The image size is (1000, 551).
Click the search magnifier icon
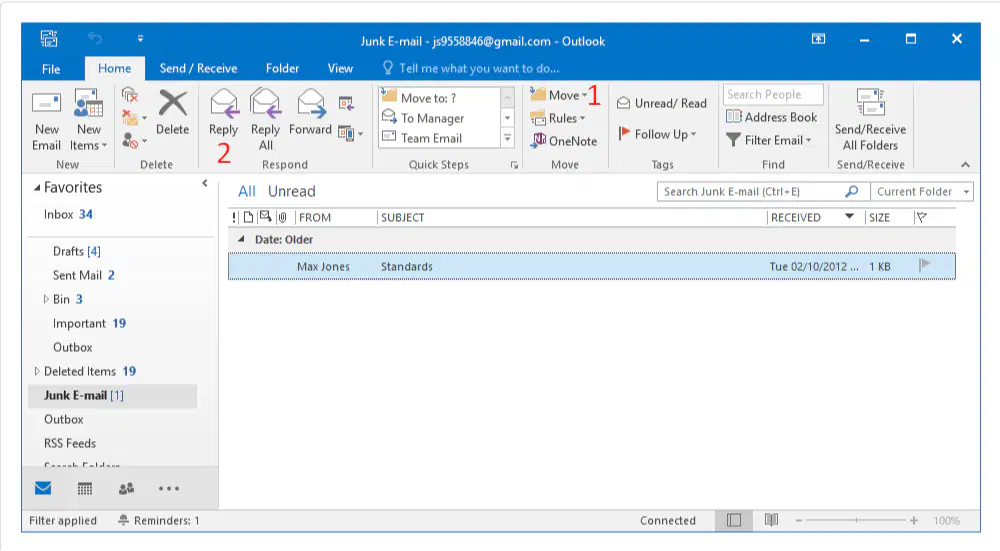click(x=851, y=191)
